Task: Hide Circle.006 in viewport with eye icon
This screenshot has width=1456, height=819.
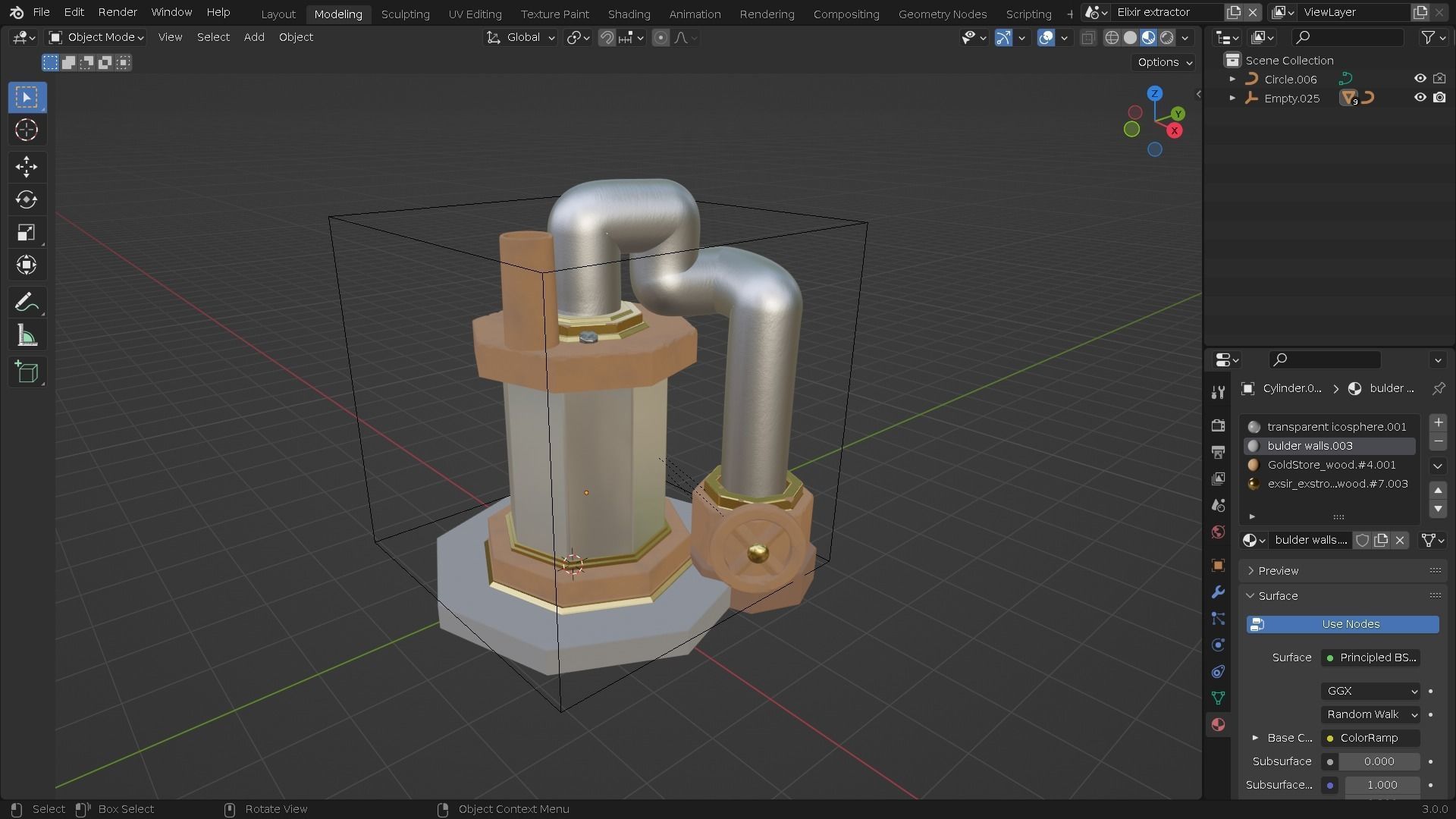Action: click(1420, 79)
